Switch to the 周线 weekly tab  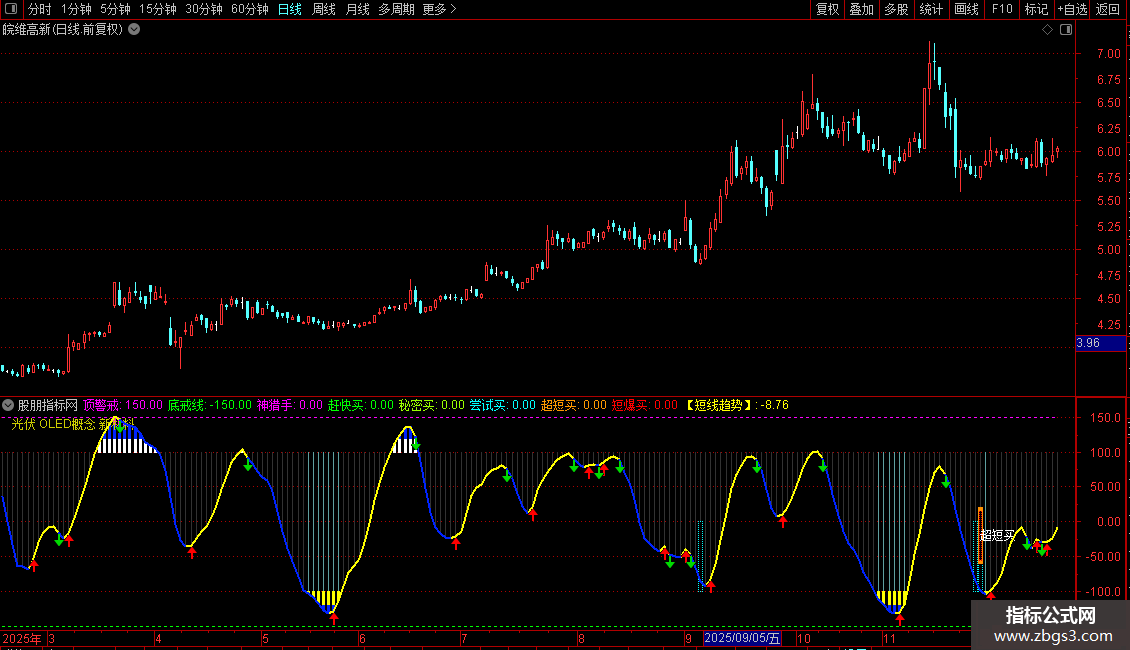coord(324,10)
